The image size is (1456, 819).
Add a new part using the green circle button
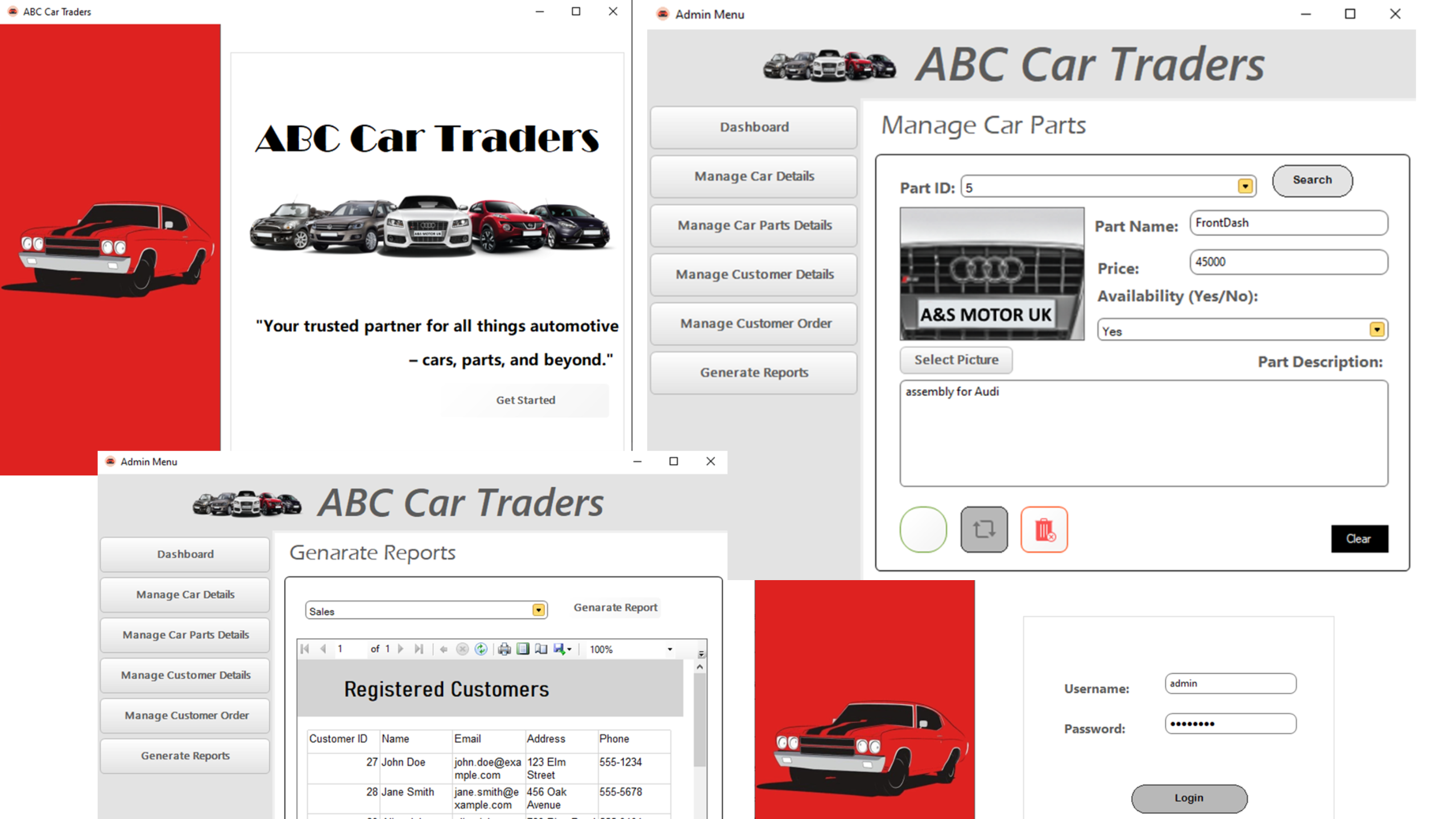click(x=923, y=530)
